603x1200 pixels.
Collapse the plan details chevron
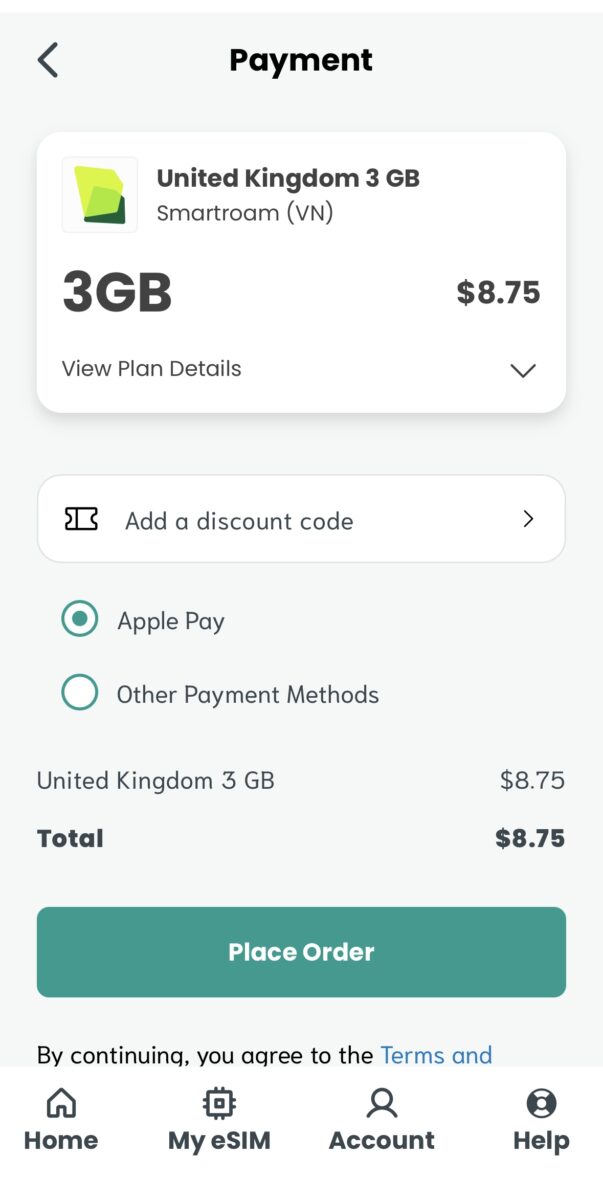(521, 371)
